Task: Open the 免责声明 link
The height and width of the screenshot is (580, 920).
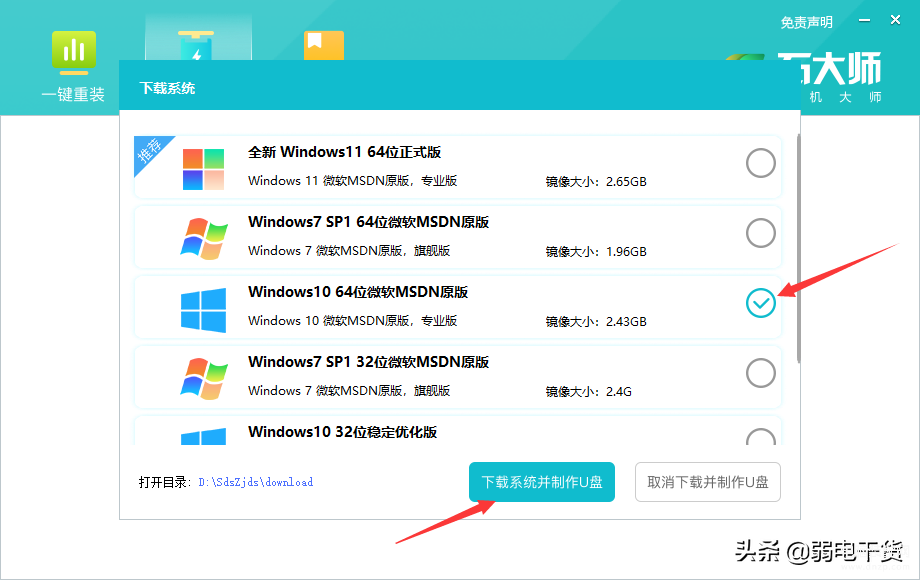Action: 806,22
